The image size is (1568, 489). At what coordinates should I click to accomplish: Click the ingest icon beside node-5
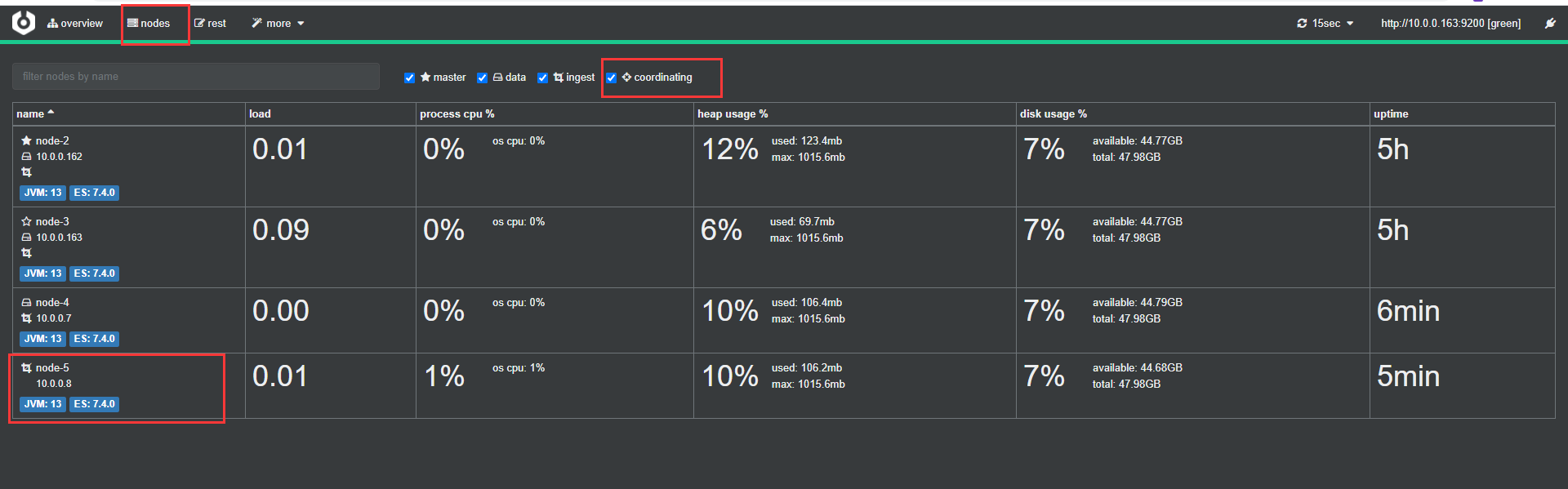26,367
